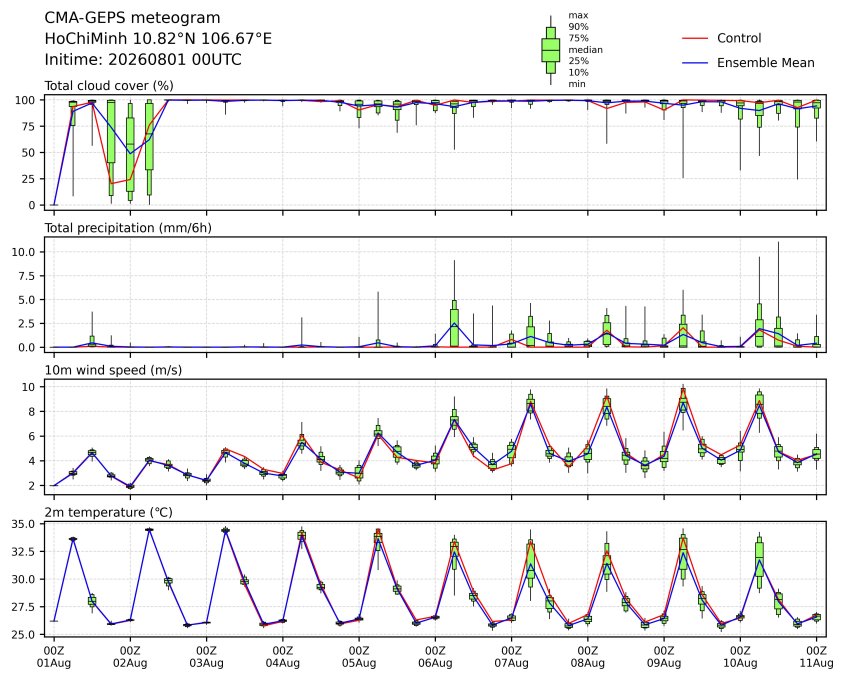
Task: Click the '00Z 10Aug' x-axis label
Action: click(x=740, y=657)
